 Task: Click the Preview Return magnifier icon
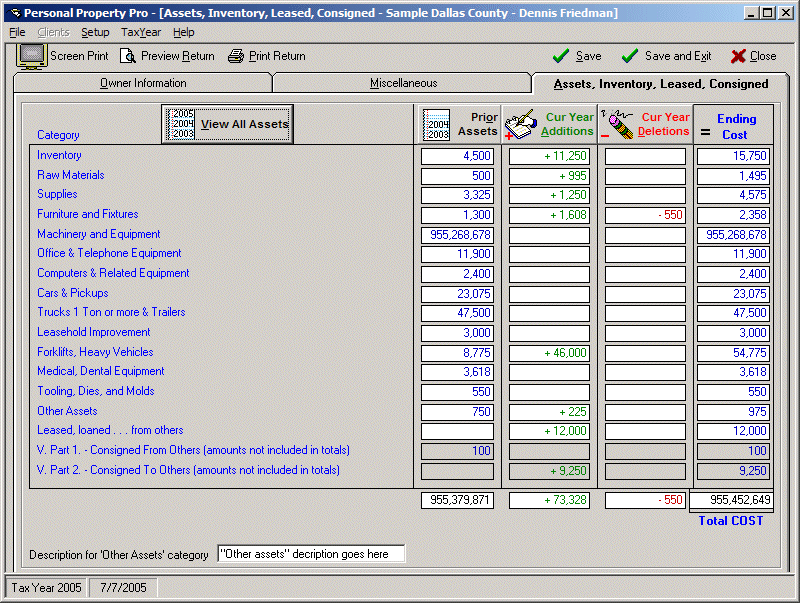(x=128, y=56)
